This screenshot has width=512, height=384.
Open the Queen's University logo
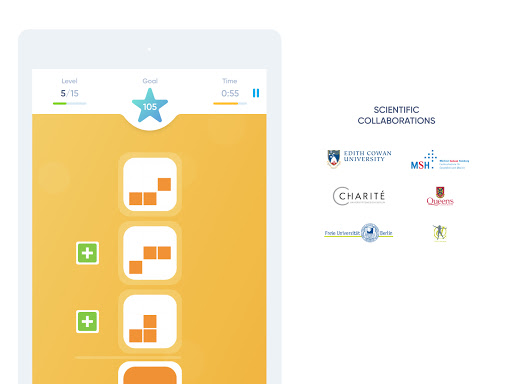[x=440, y=196]
